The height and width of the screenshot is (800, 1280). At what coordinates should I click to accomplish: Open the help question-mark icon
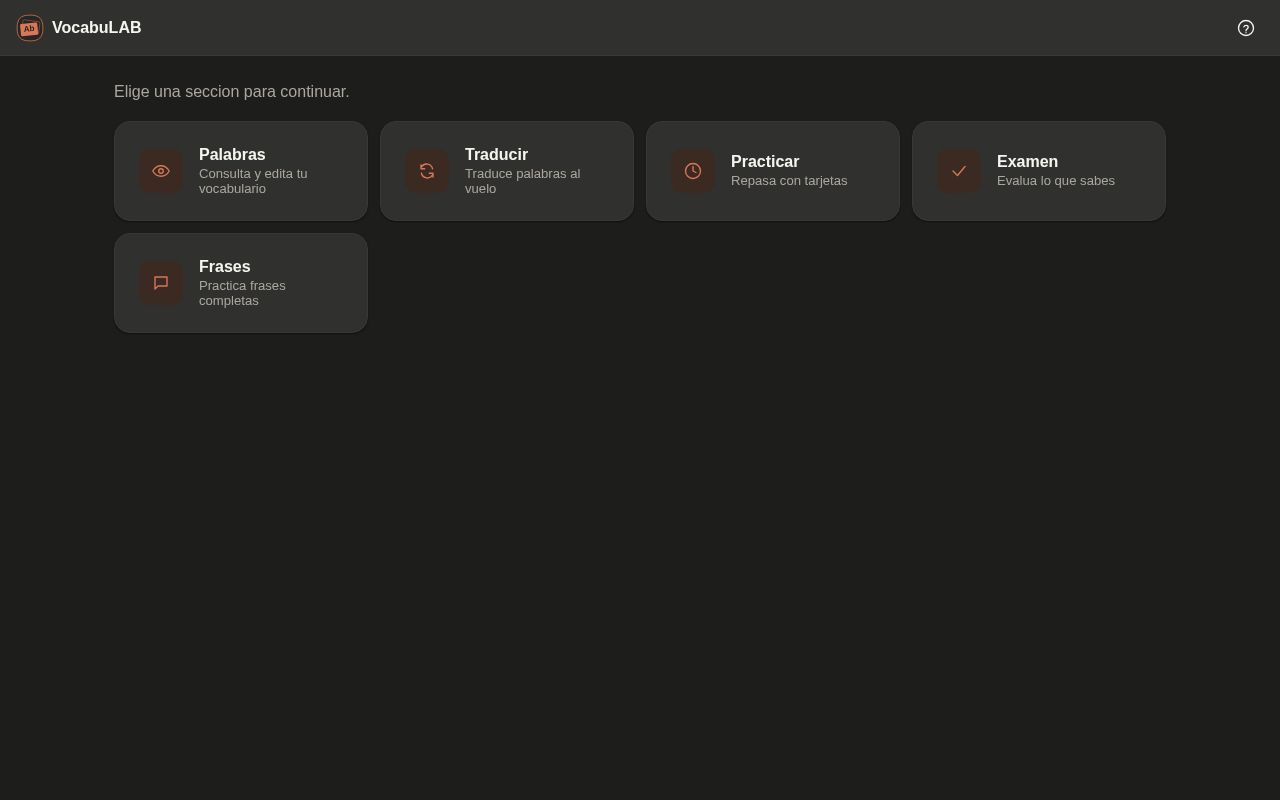1245,28
